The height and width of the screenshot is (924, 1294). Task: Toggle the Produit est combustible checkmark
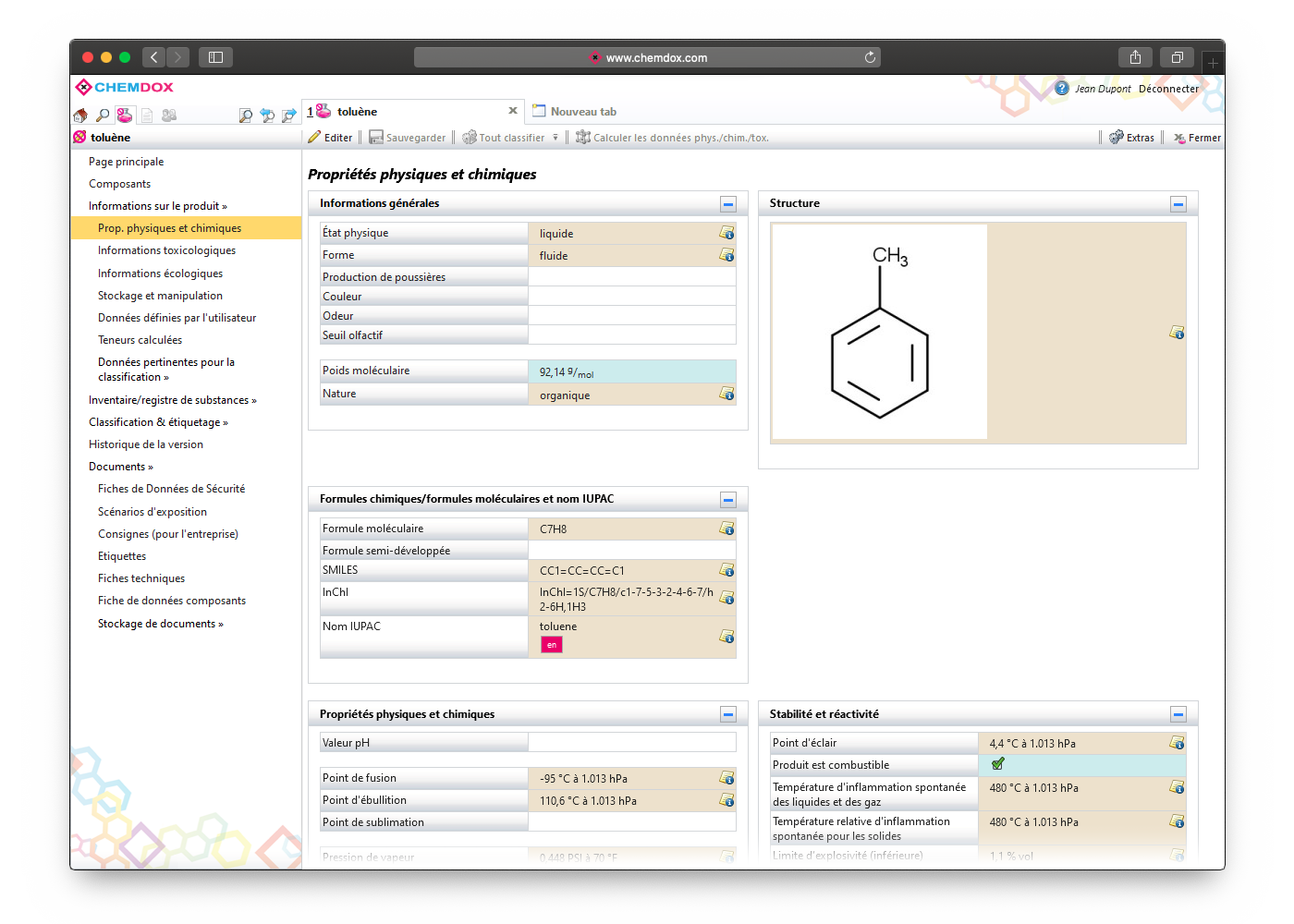998,764
